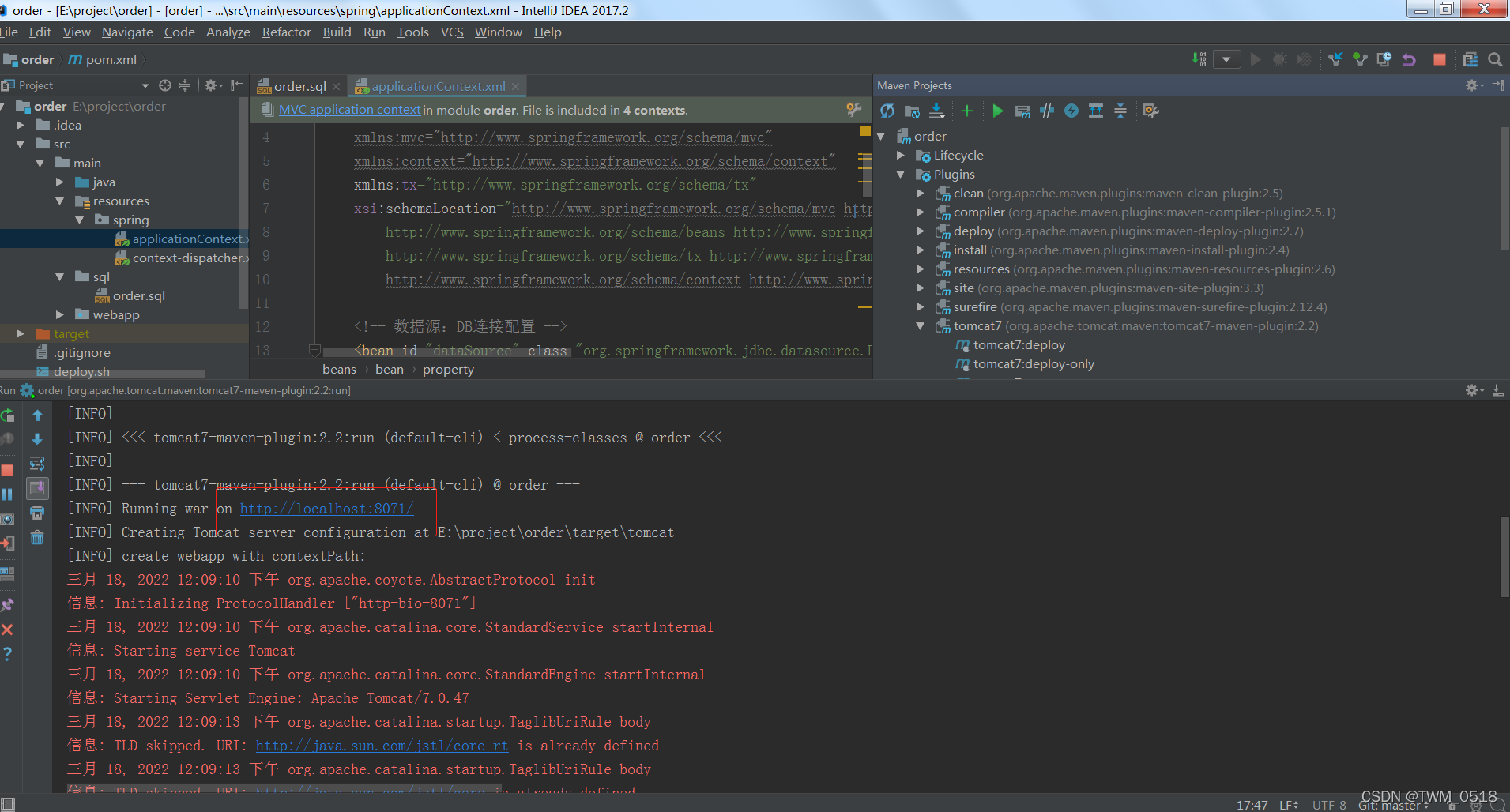Collapse all nodes in Maven Projects

pos(1120,111)
